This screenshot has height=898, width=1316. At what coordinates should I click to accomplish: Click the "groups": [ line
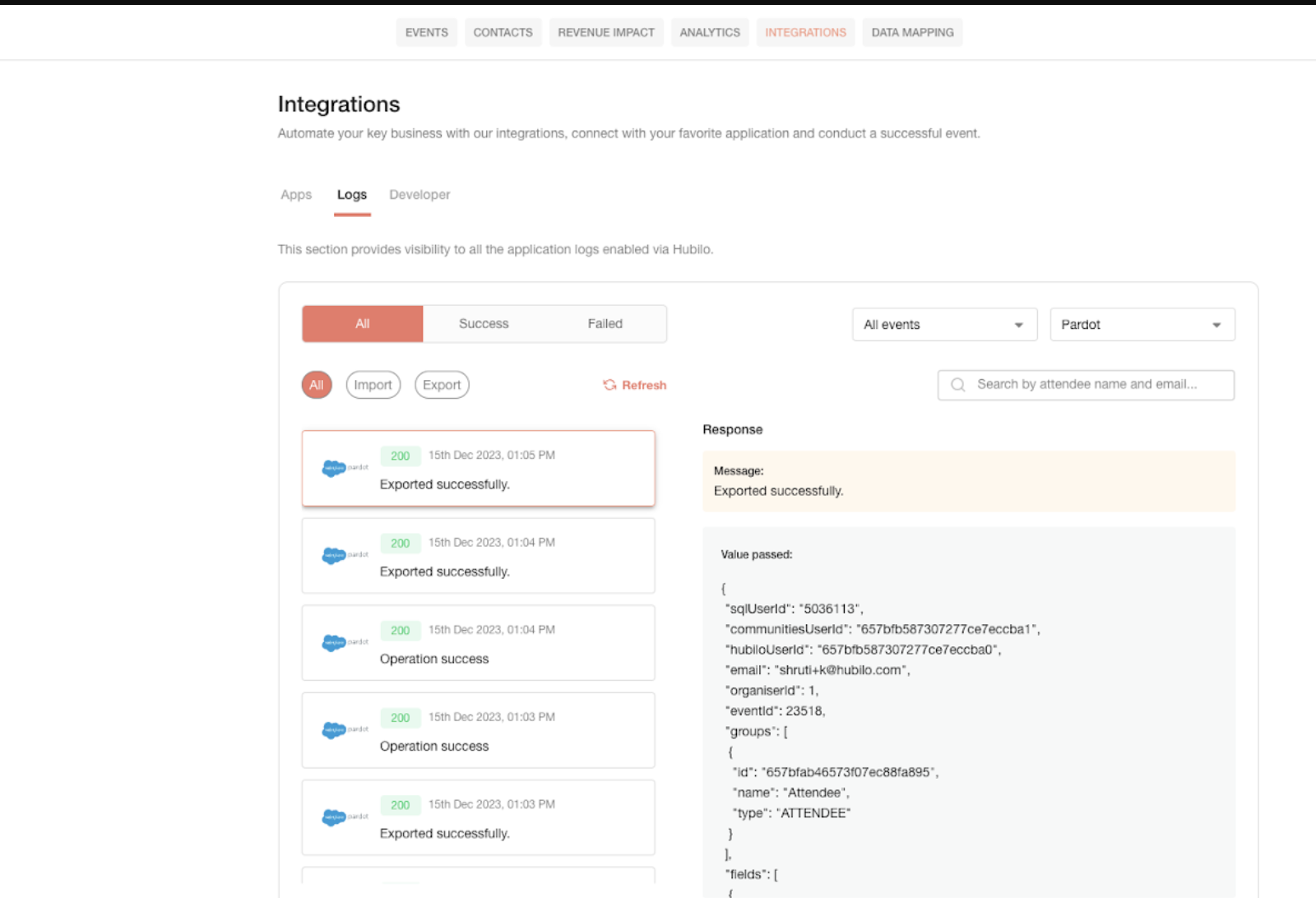tap(756, 731)
